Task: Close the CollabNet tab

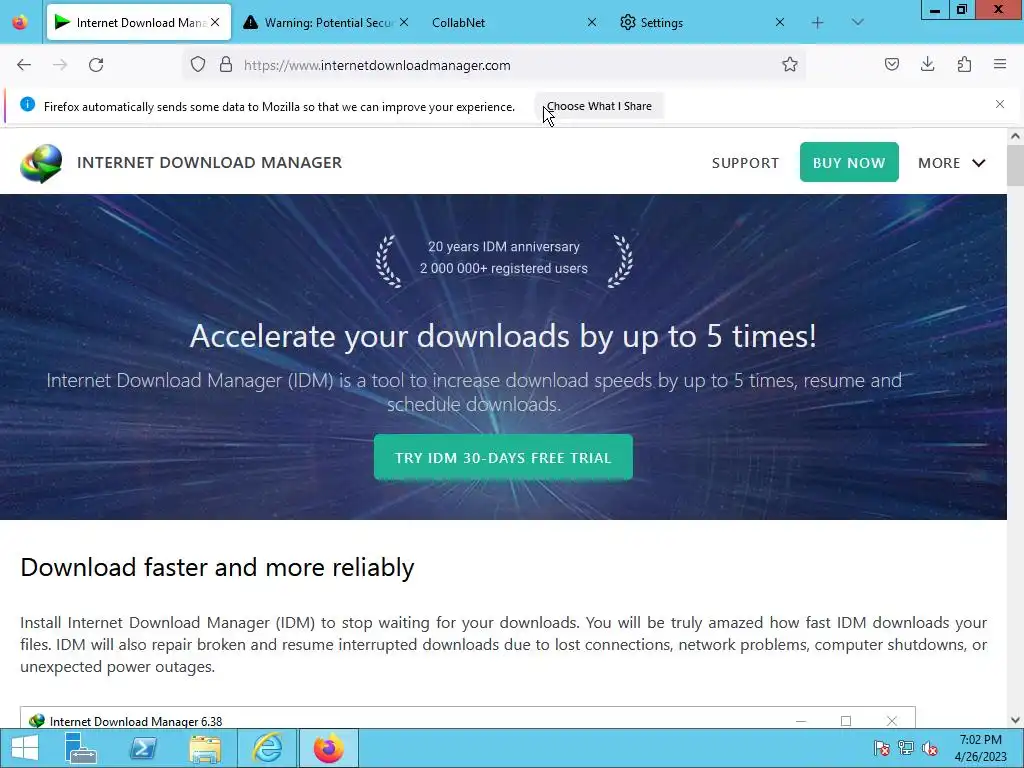Action: point(592,23)
